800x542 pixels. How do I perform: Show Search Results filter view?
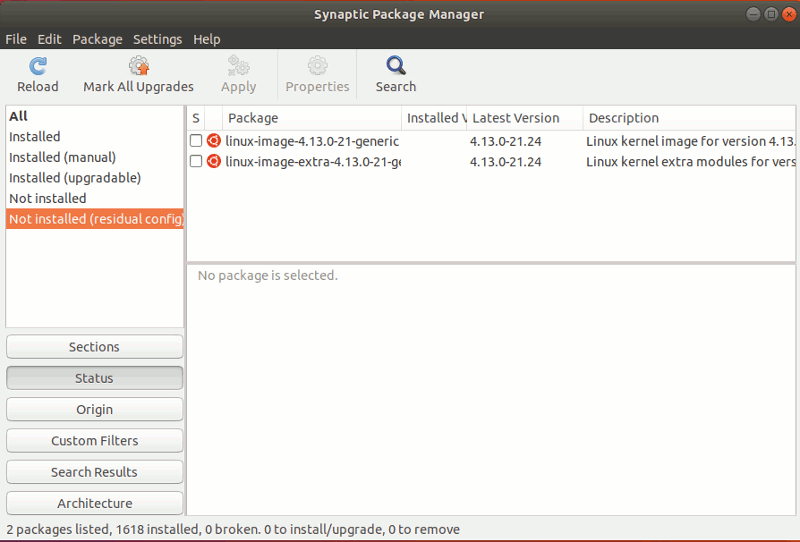coord(94,472)
